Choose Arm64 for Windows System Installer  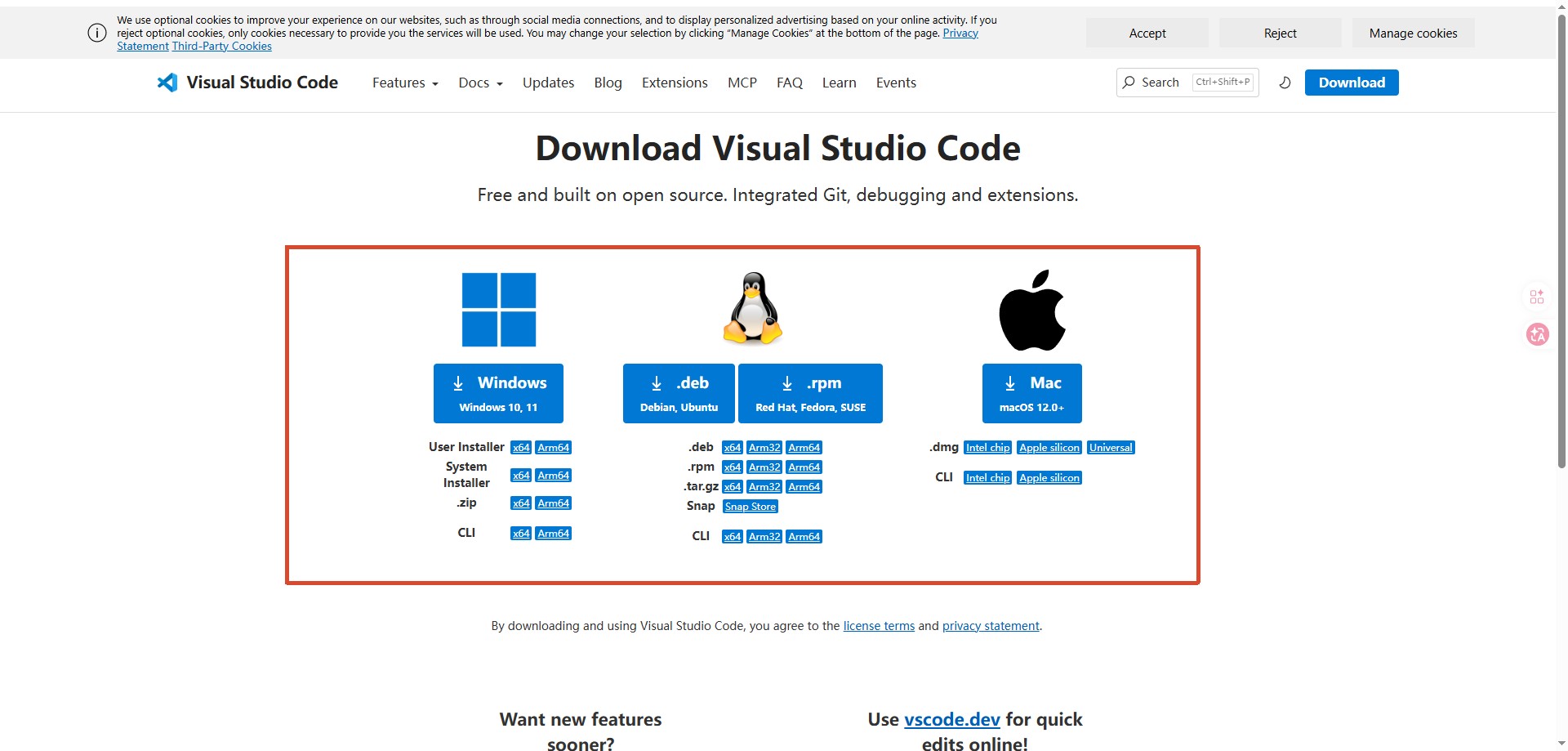pyautogui.click(x=554, y=476)
